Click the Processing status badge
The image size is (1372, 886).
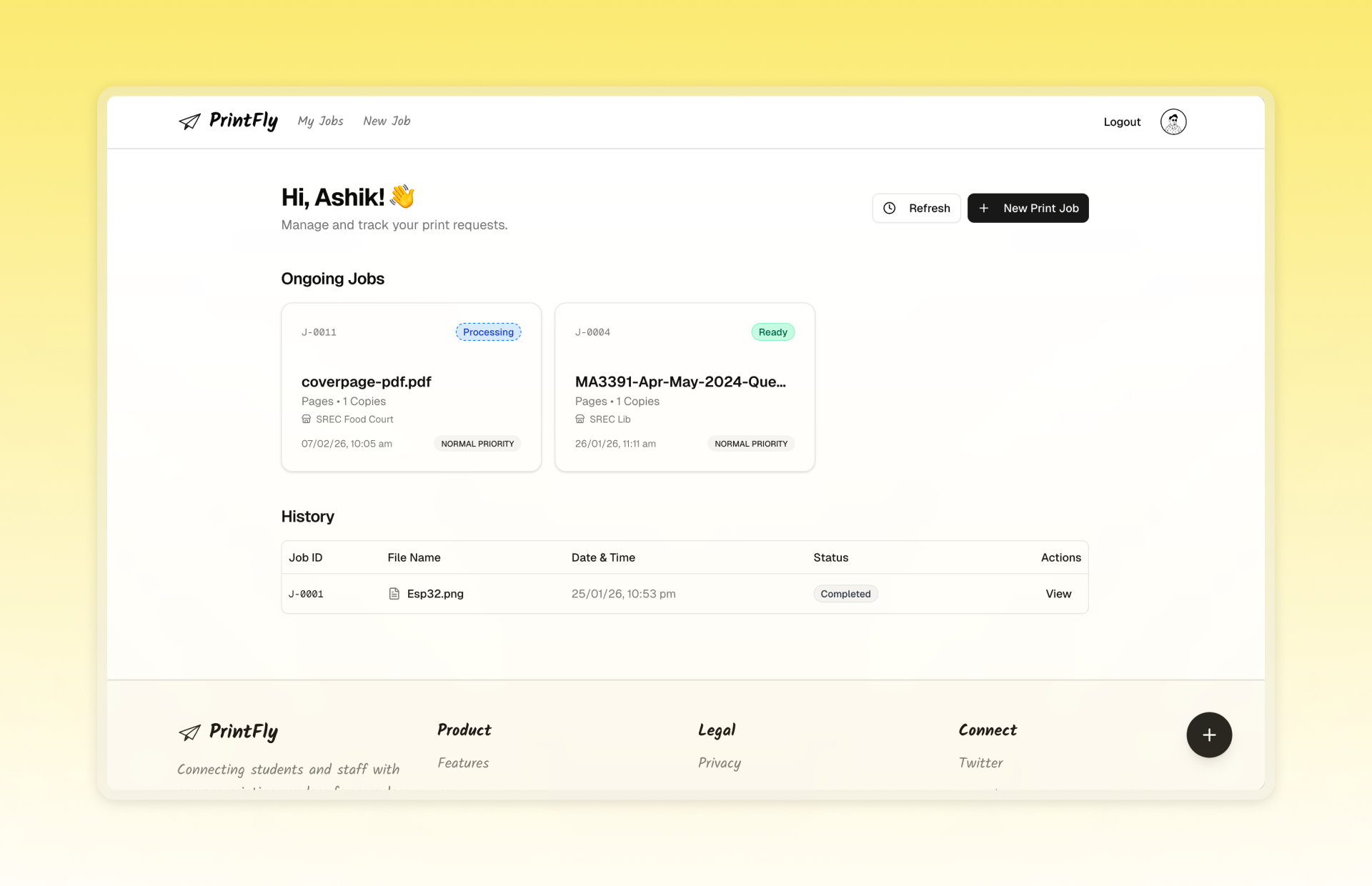click(488, 332)
